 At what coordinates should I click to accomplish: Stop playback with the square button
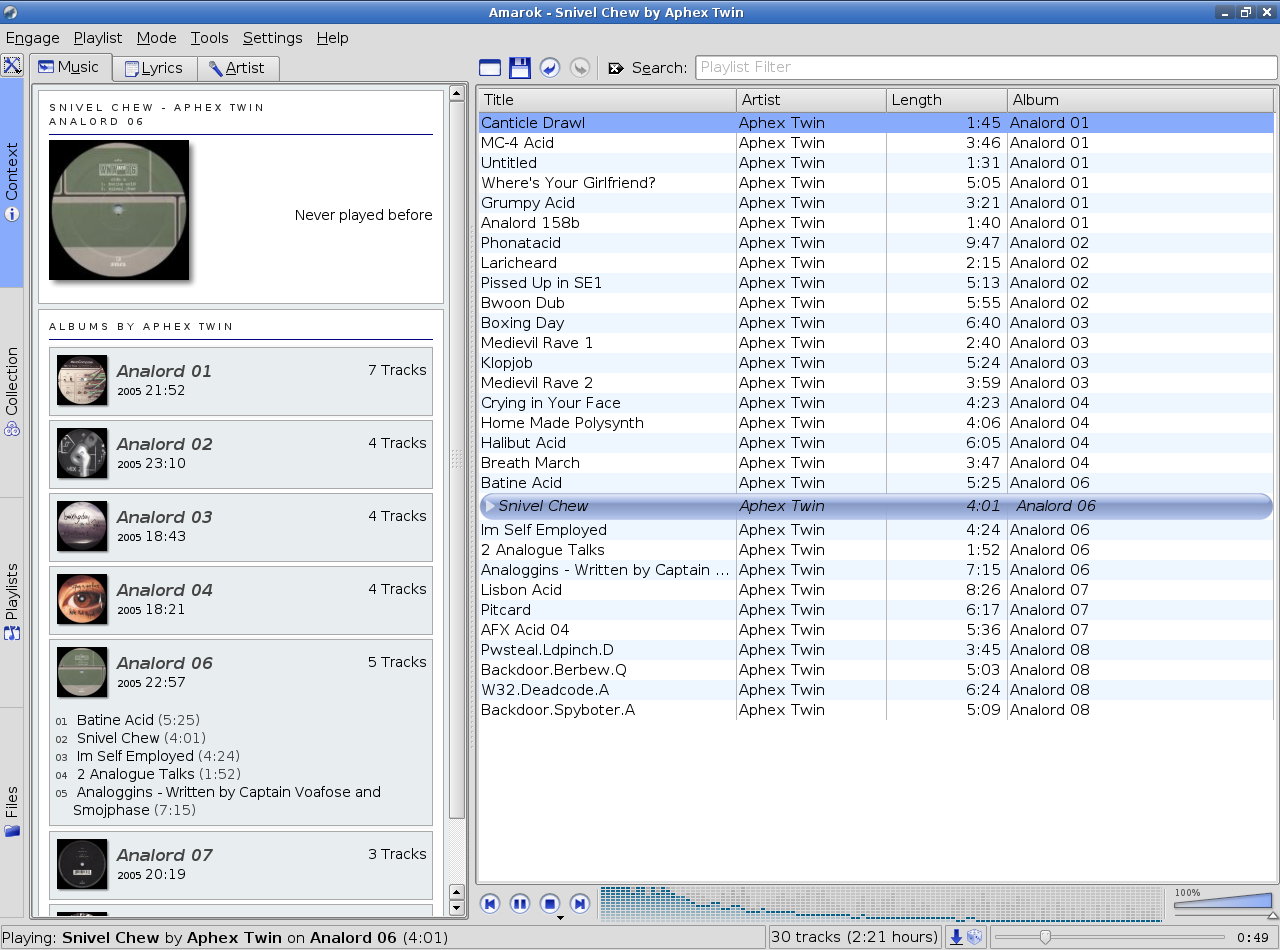[x=549, y=904]
